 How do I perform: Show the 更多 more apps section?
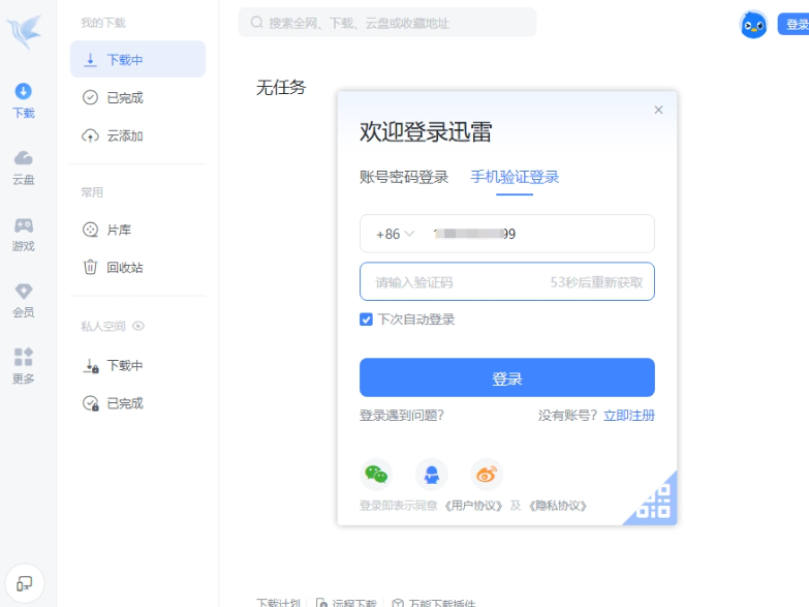(x=23, y=366)
